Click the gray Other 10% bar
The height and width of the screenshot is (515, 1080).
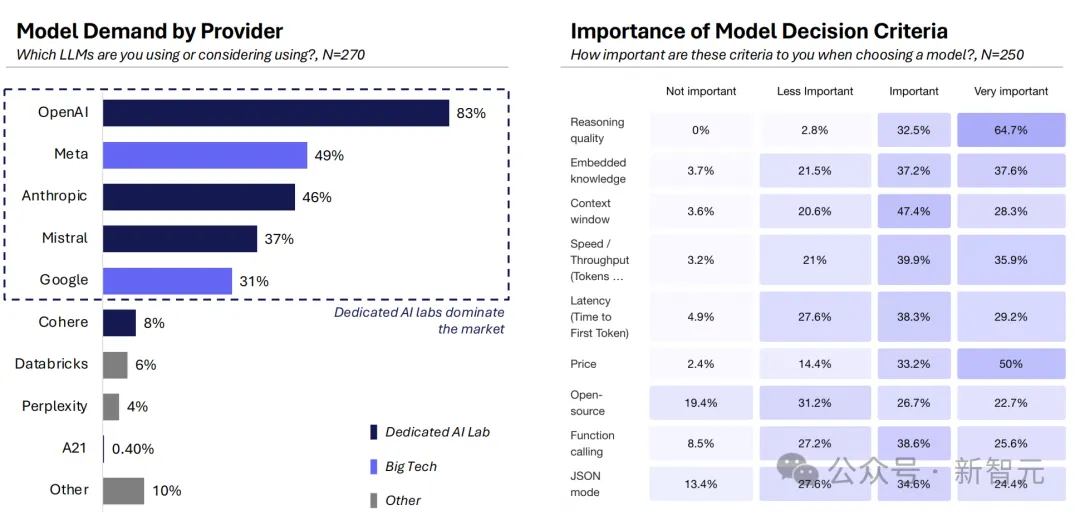[124, 491]
